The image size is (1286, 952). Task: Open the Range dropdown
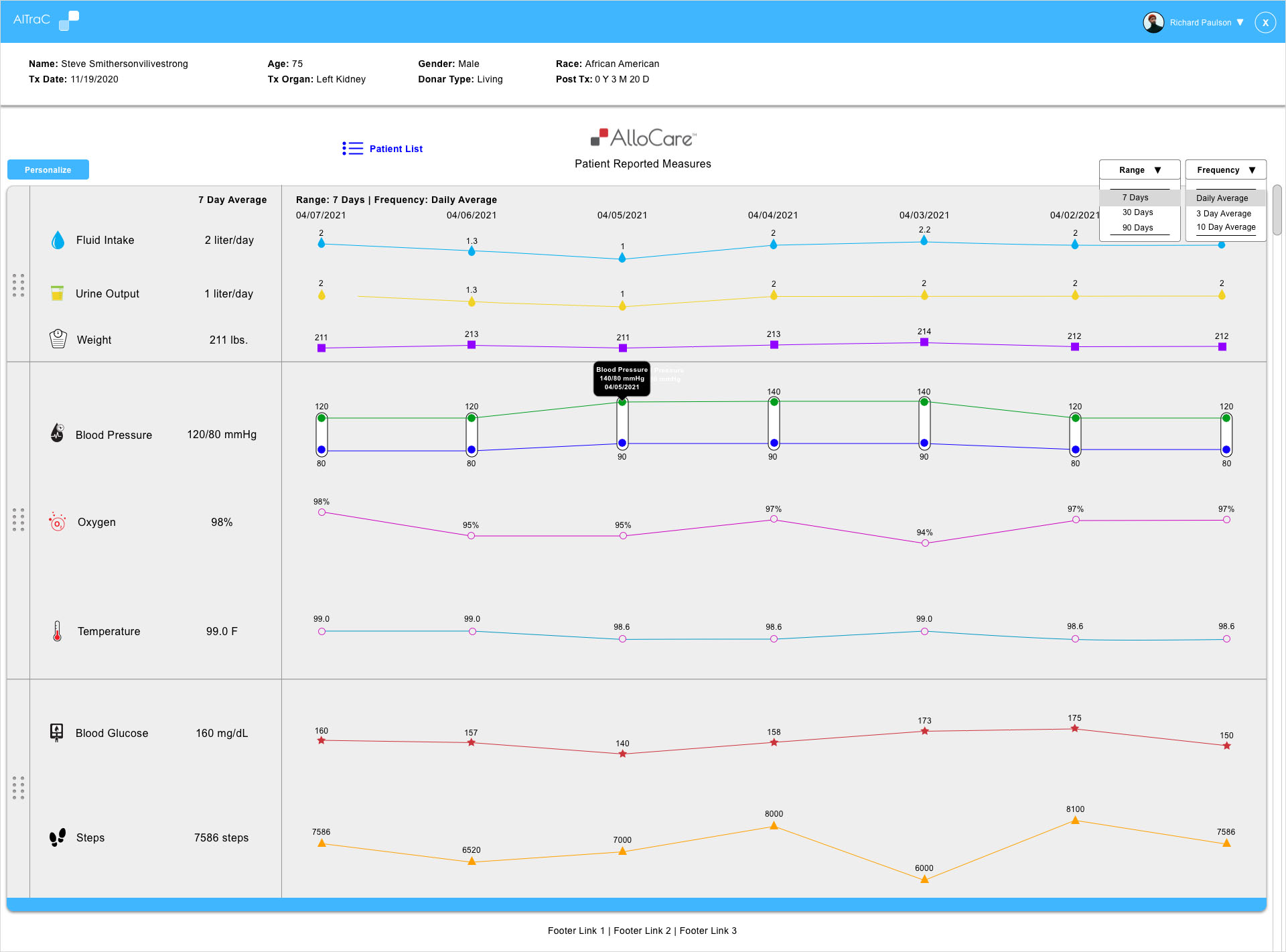click(x=1139, y=169)
